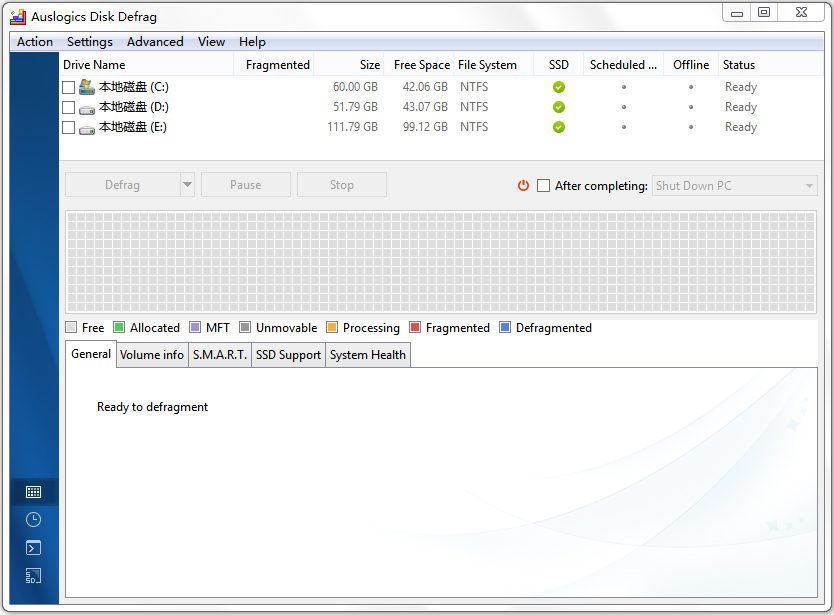Click the green SSD checkmark for D:
This screenshot has height=615, width=834.
tap(558, 107)
